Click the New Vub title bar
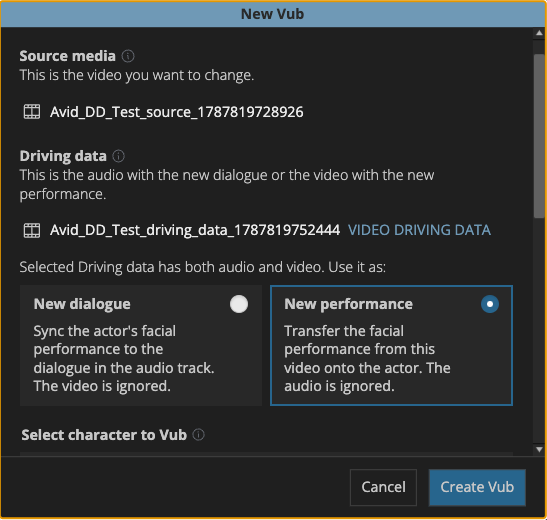This screenshot has width=547, height=520. pyautogui.click(x=273, y=14)
